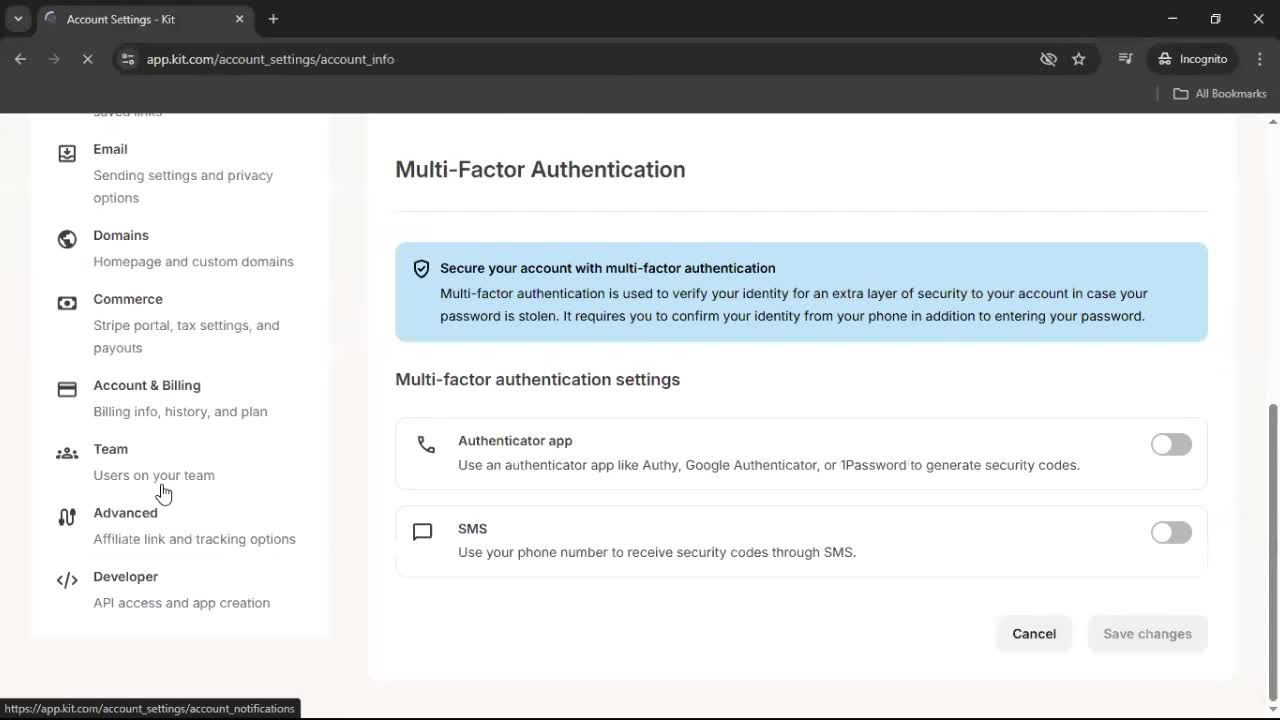
Task: Click the Commerce cash icon
Action: [67, 303]
